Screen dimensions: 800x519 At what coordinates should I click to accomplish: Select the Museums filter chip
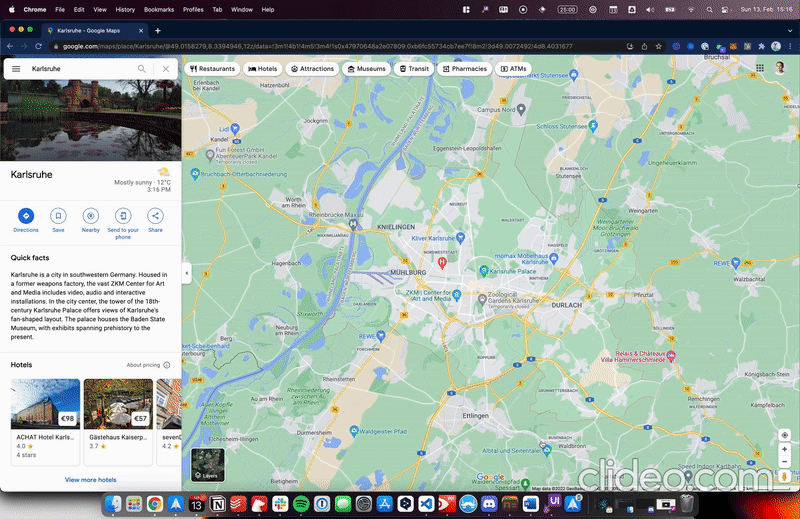(366, 69)
